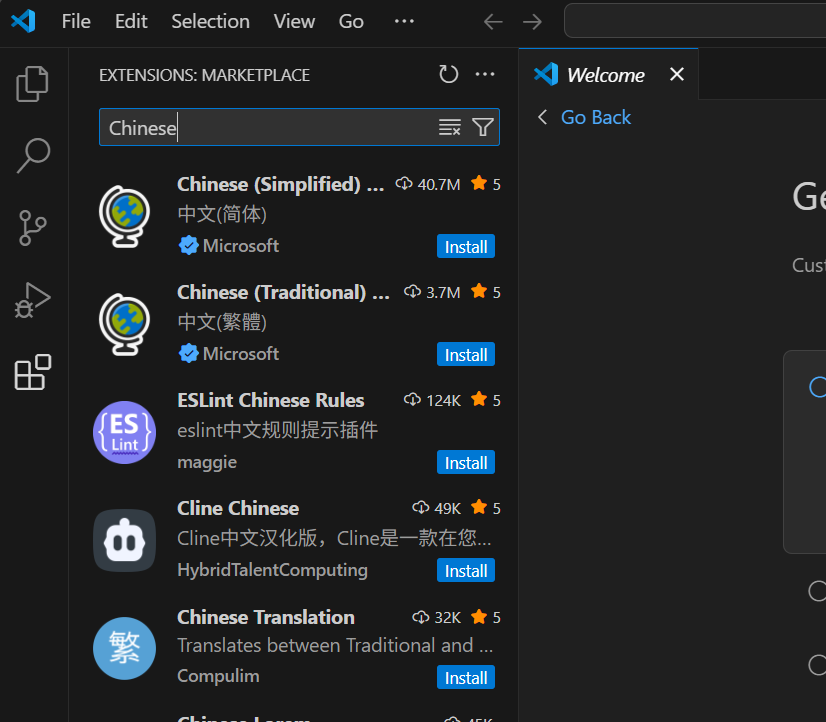Image resolution: width=826 pixels, height=722 pixels.
Task: Refresh the extensions marketplace list
Action: [448, 74]
